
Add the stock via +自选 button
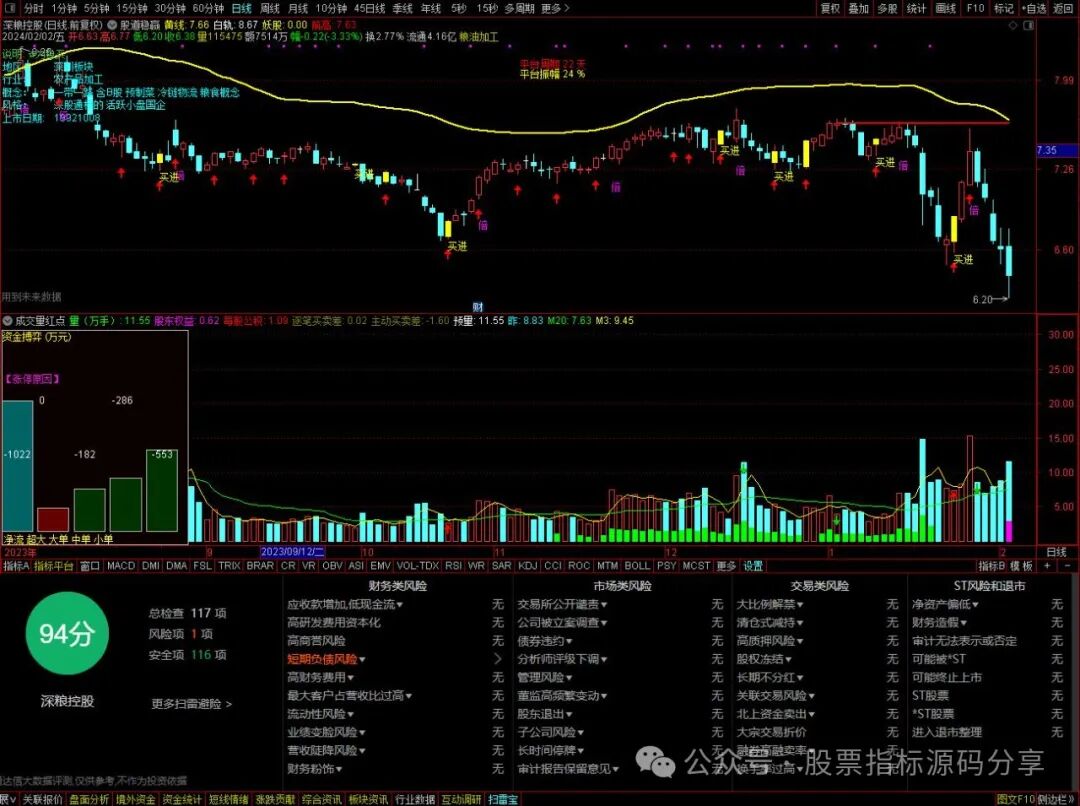(x=1032, y=8)
